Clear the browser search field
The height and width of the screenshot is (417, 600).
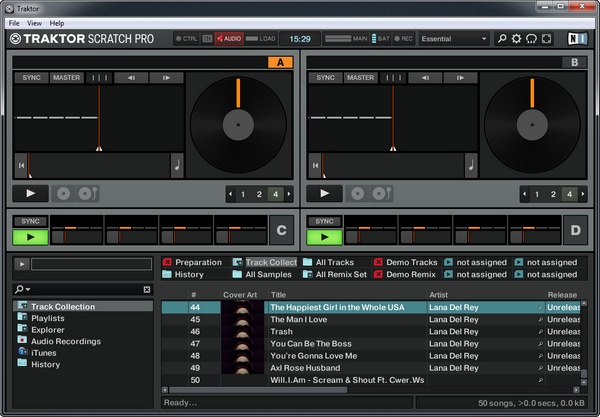click(147, 289)
